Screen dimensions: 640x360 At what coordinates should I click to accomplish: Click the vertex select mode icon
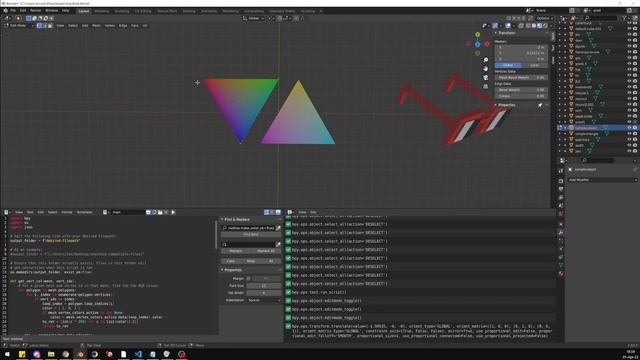(x=39, y=25)
